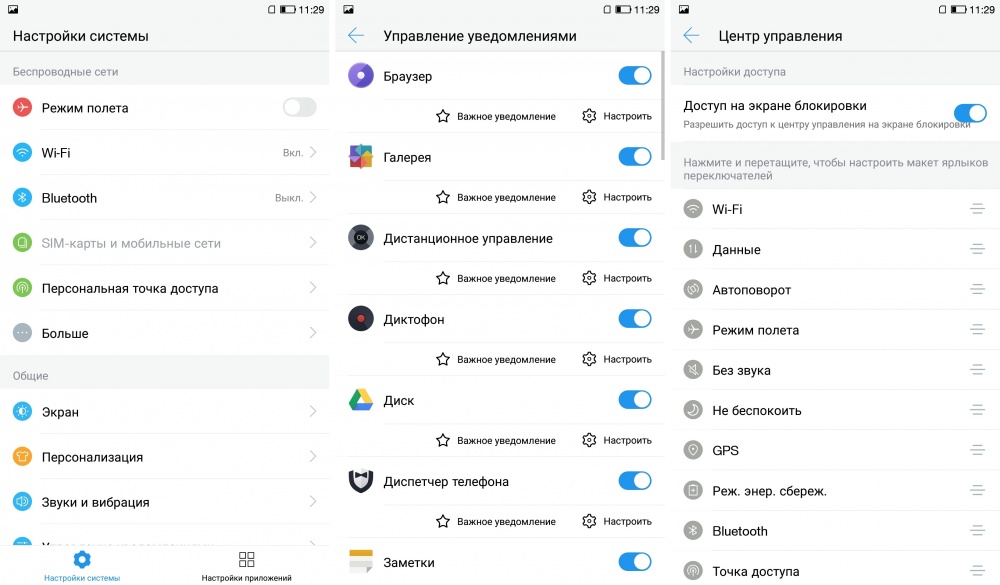This screenshot has width=1000, height=585.
Task: Select the Настройки системы bottom tab
Action: coord(82,566)
